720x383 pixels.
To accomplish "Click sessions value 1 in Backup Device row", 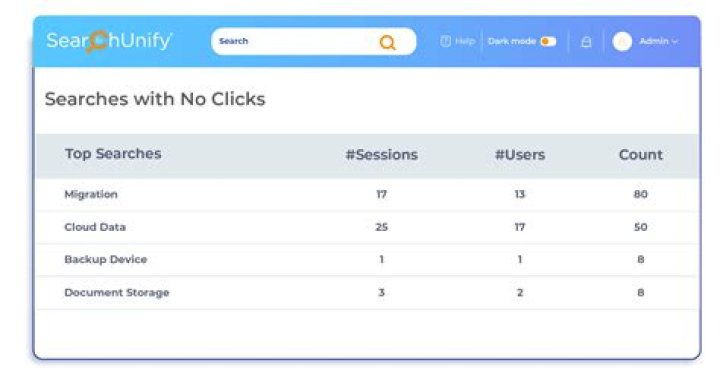I will click(382, 259).
